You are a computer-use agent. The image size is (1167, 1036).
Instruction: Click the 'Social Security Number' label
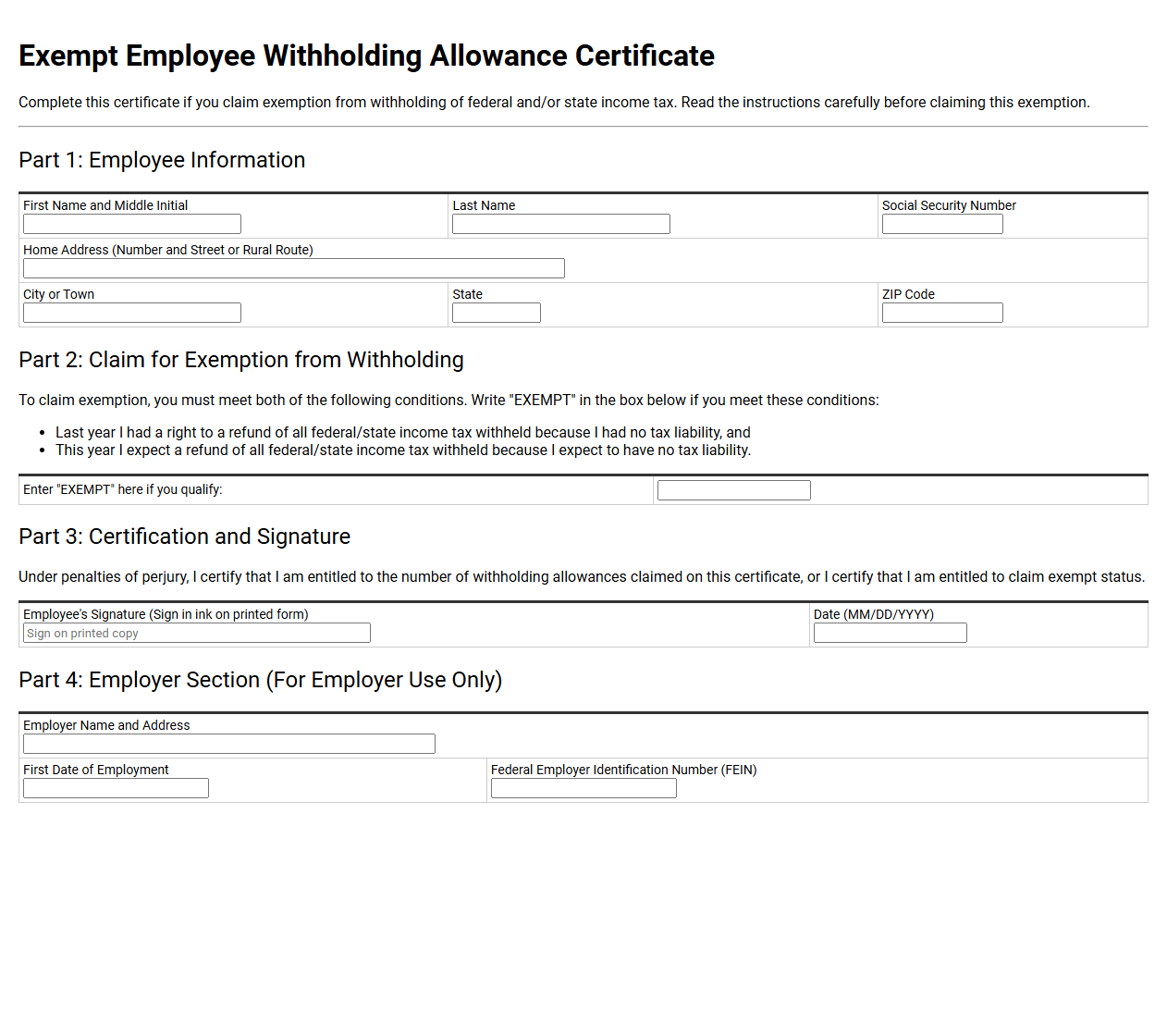(x=949, y=205)
